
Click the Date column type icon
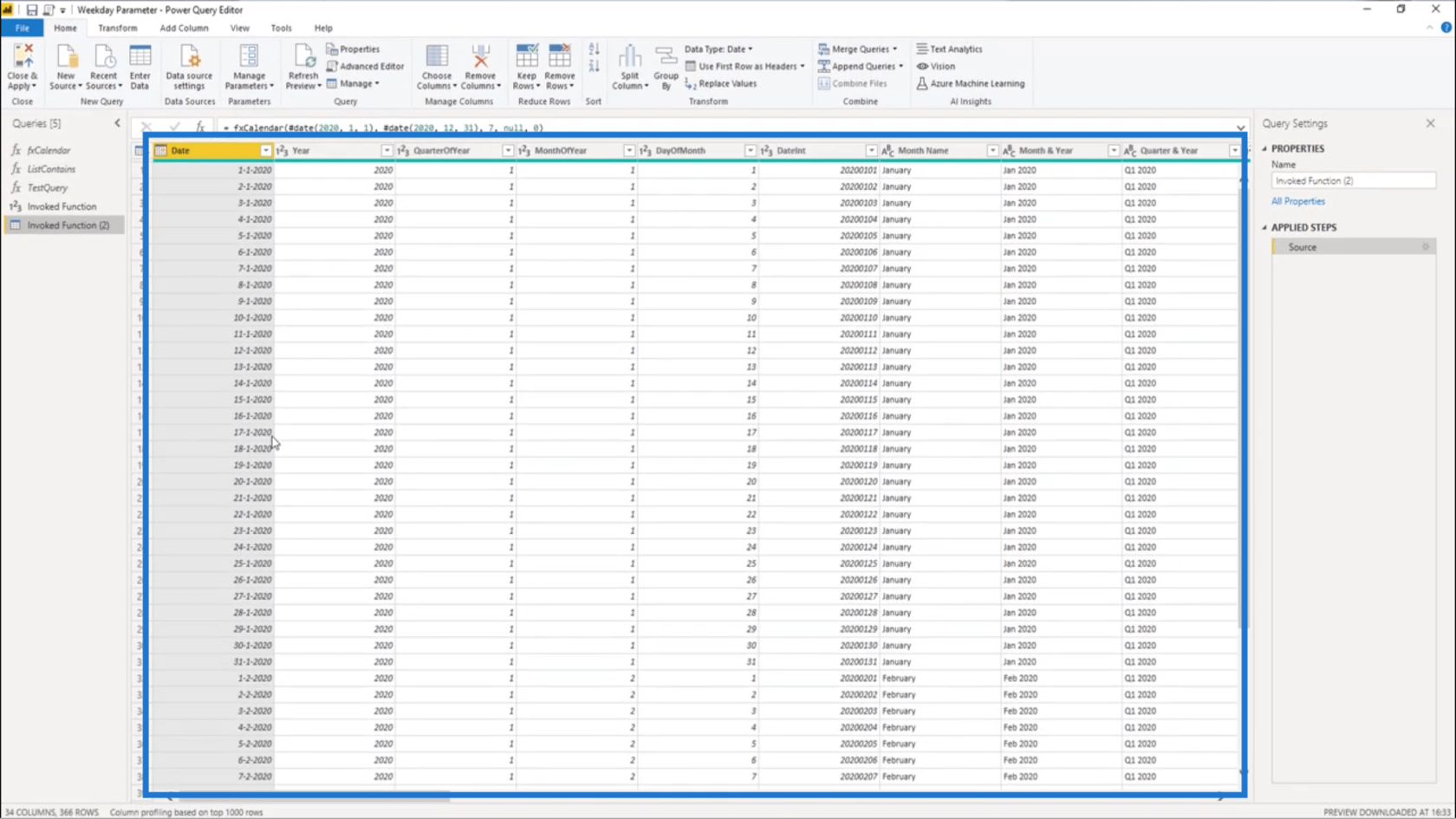(x=161, y=151)
